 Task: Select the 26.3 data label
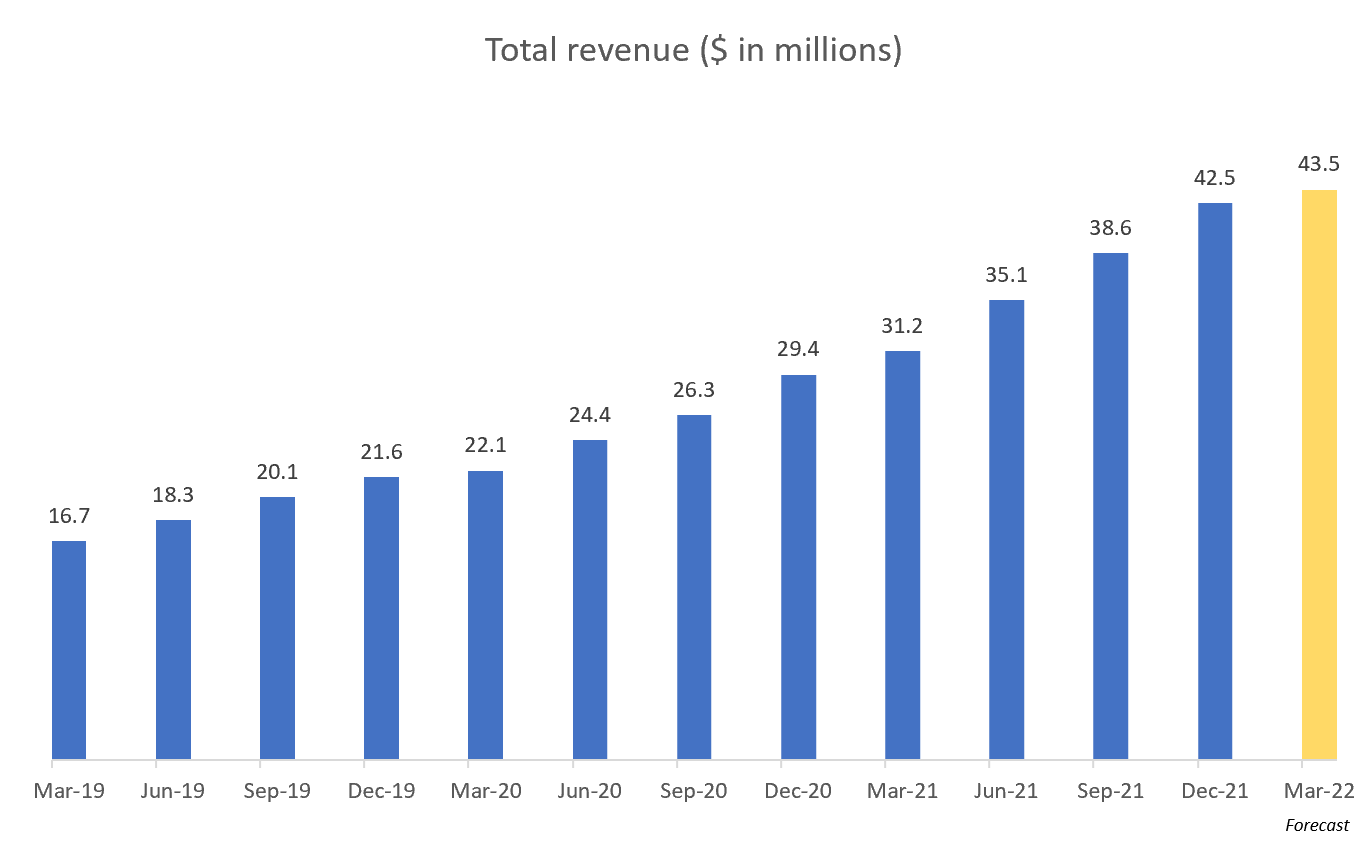click(693, 391)
